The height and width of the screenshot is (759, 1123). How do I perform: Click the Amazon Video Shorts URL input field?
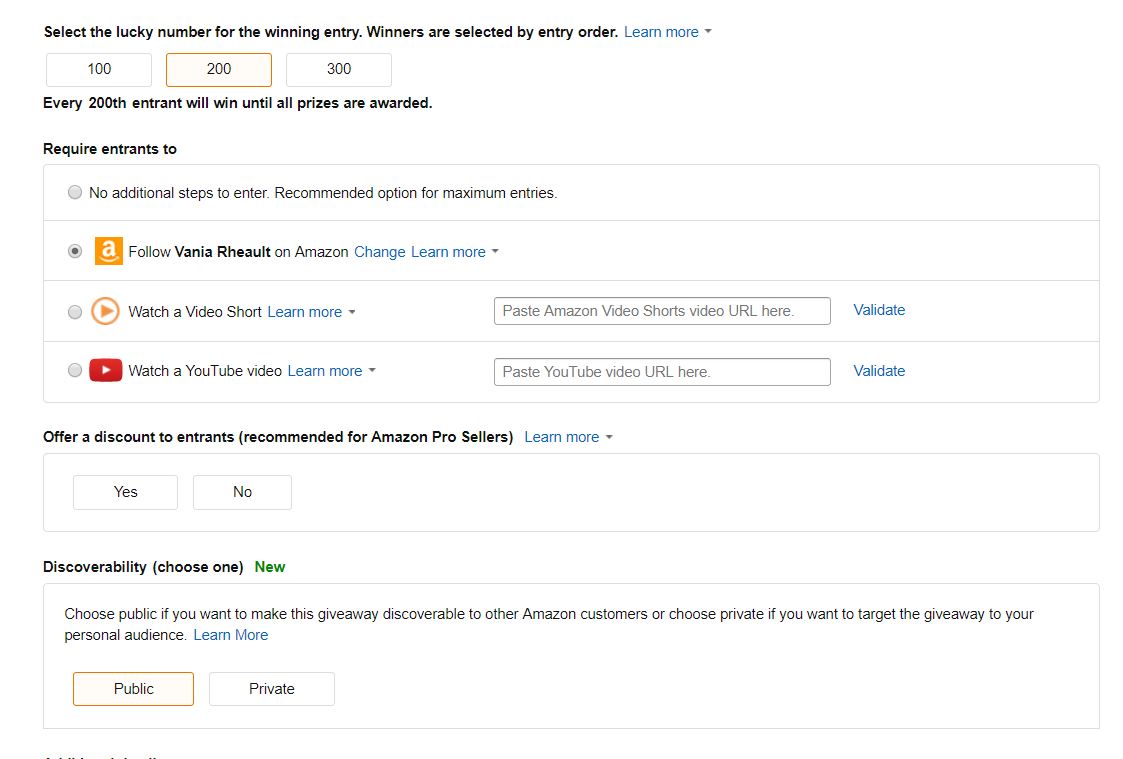[661, 311]
